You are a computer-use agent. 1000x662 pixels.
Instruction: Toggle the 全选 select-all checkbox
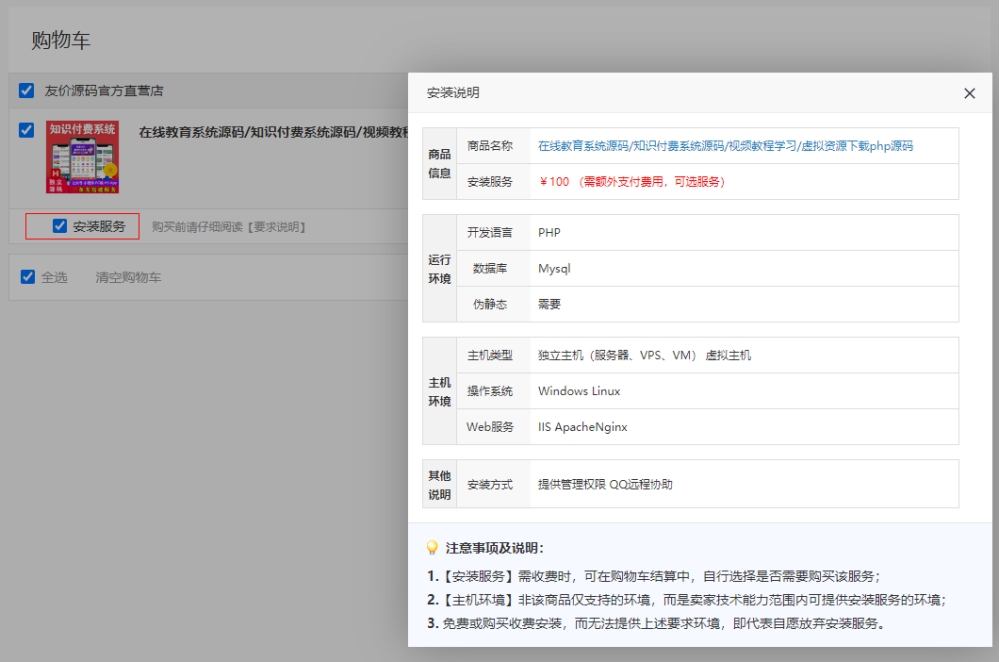[x=27, y=277]
